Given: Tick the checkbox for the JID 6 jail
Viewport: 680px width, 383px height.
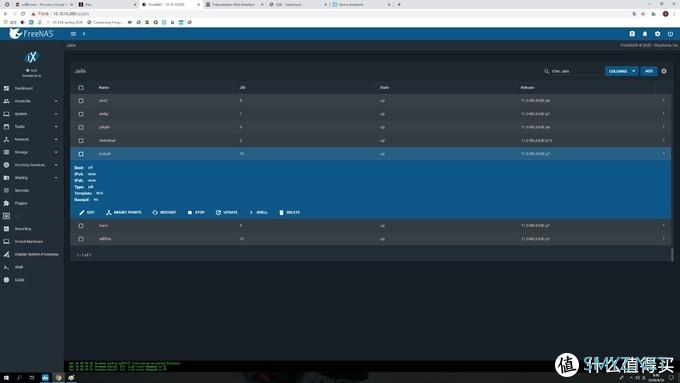Looking at the screenshot, I should (x=81, y=101).
